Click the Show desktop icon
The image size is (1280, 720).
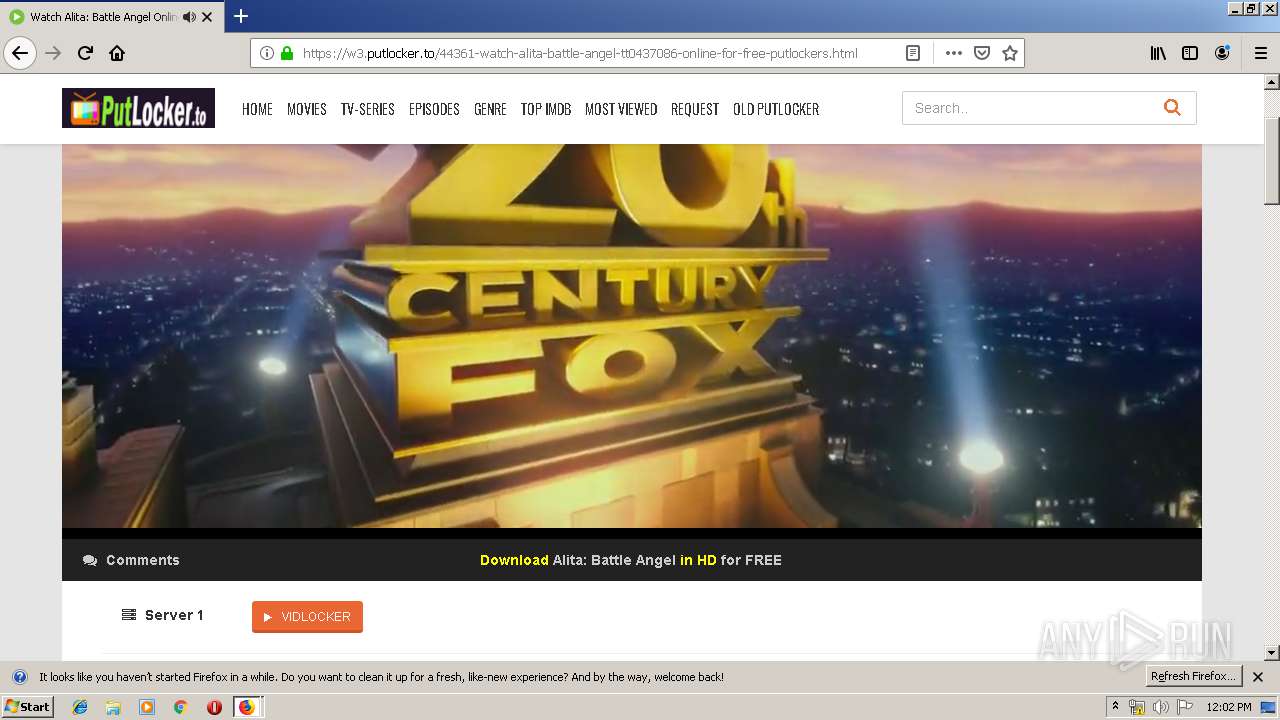pyautogui.click(x=1269, y=707)
